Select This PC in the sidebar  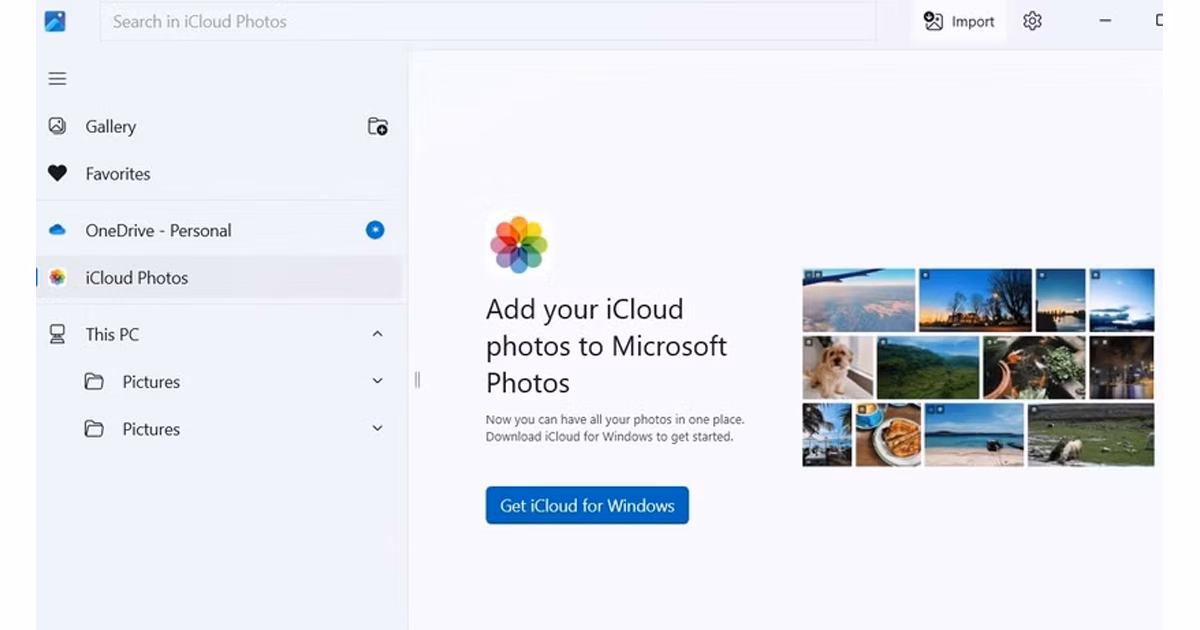tap(220, 334)
